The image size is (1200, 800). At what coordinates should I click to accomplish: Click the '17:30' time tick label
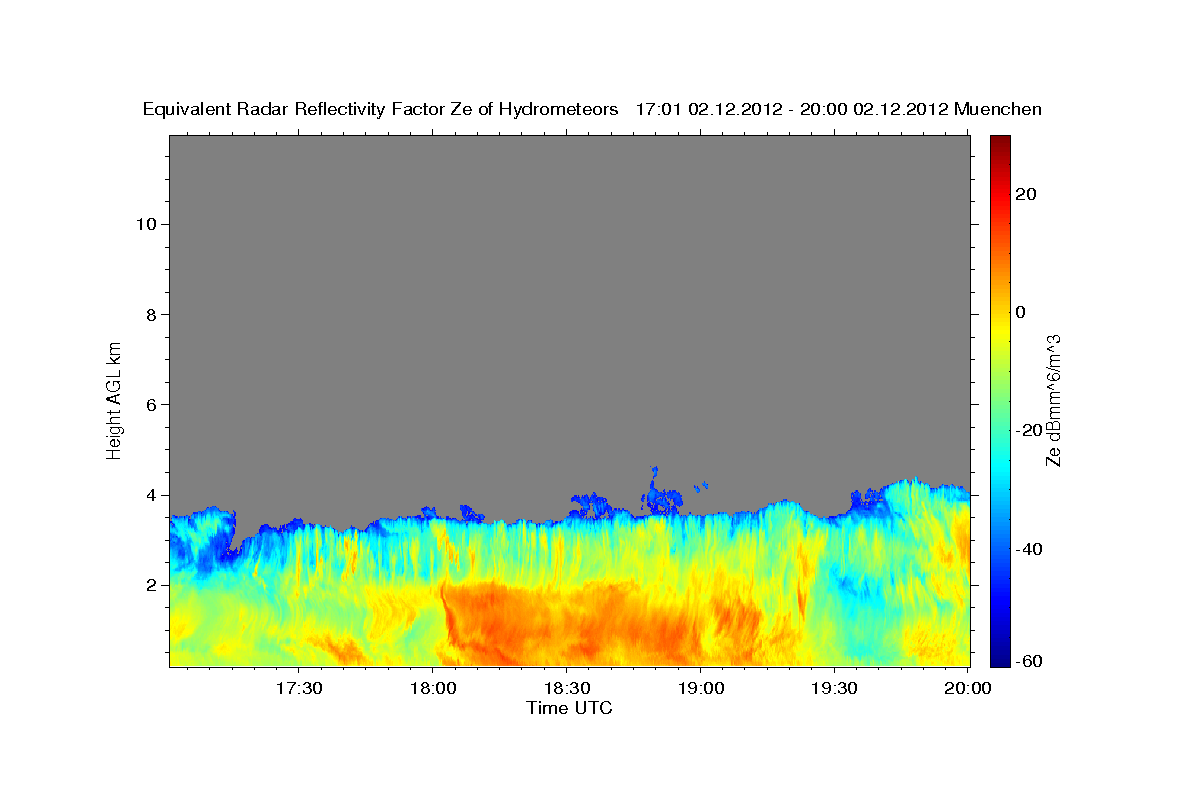tap(299, 689)
